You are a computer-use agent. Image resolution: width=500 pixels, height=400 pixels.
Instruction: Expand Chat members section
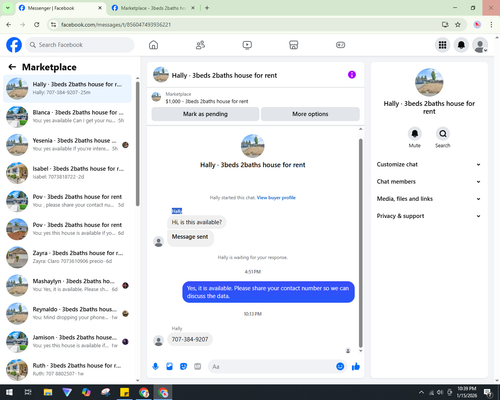click(x=429, y=182)
